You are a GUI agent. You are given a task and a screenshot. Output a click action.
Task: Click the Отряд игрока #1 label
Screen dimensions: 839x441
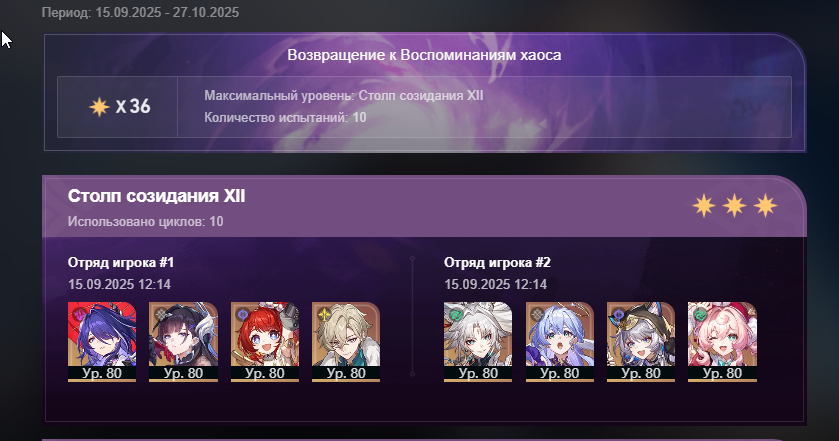click(x=121, y=262)
